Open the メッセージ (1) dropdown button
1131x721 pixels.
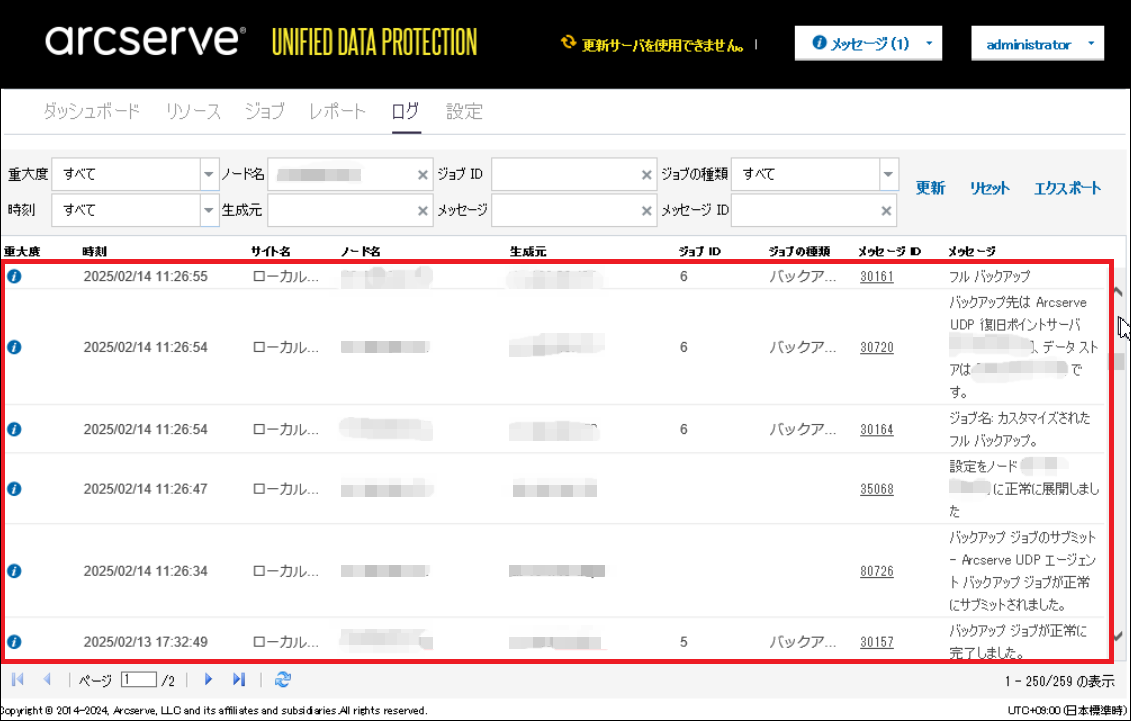[x=868, y=43]
